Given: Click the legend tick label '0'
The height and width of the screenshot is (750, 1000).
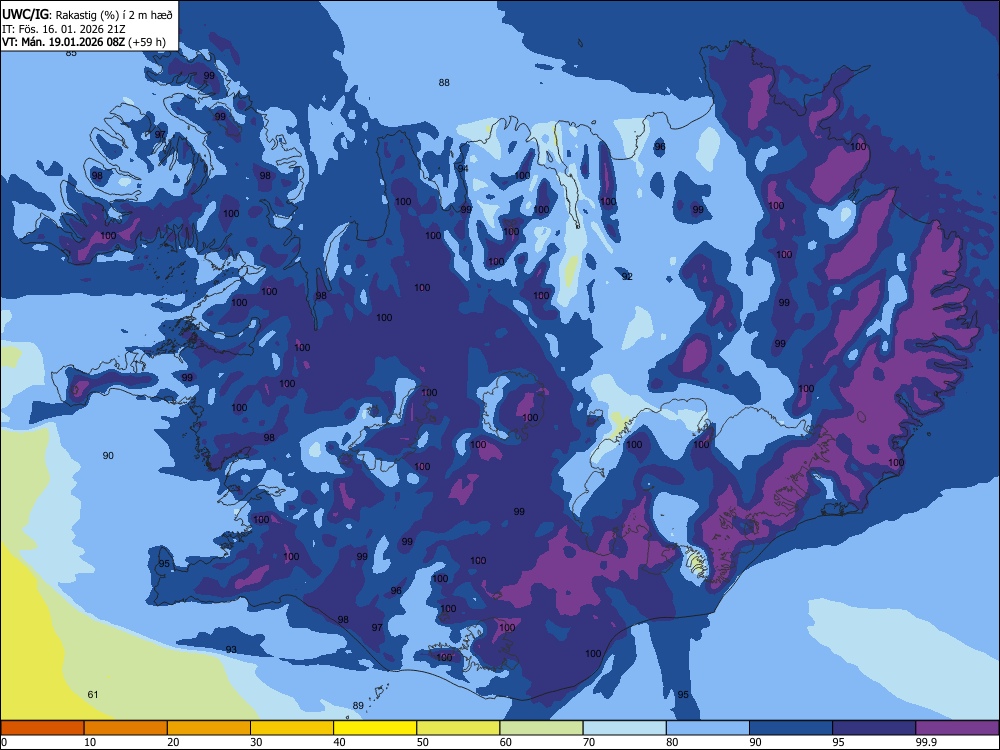Looking at the screenshot, I should (4, 742).
